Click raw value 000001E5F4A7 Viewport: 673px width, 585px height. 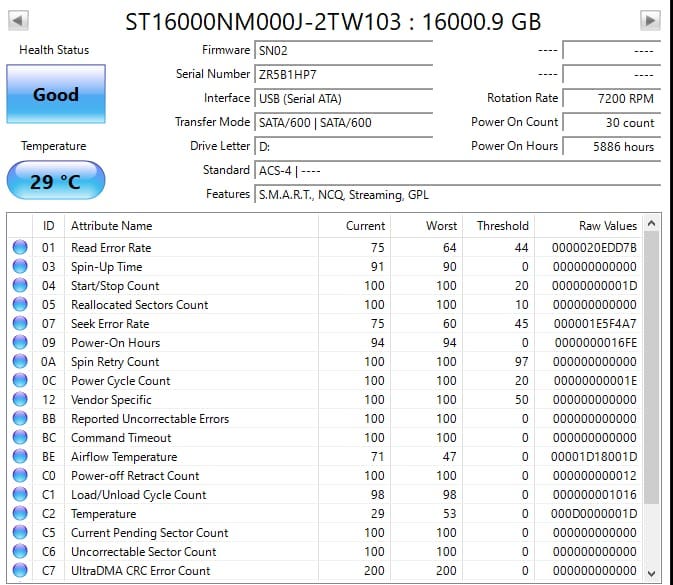[x=595, y=324]
